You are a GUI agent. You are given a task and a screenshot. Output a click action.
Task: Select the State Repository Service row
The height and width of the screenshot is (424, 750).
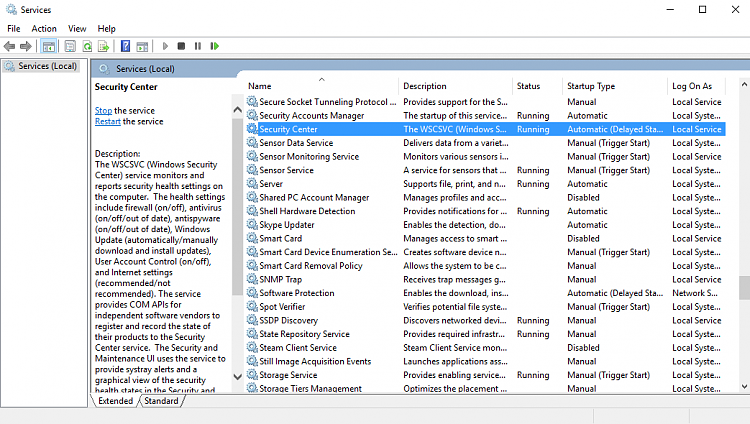click(x=485, y=334)
